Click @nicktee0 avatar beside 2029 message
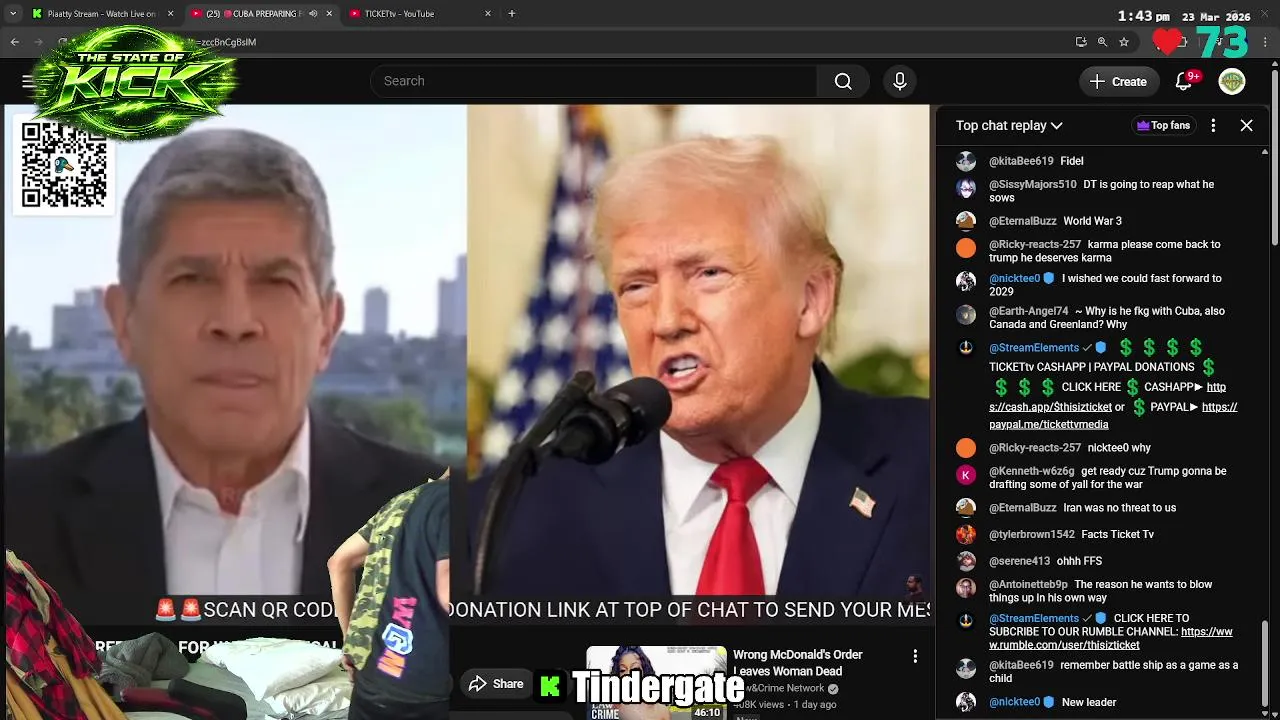This screenshot has height=720, width=1280. point(966,281)
